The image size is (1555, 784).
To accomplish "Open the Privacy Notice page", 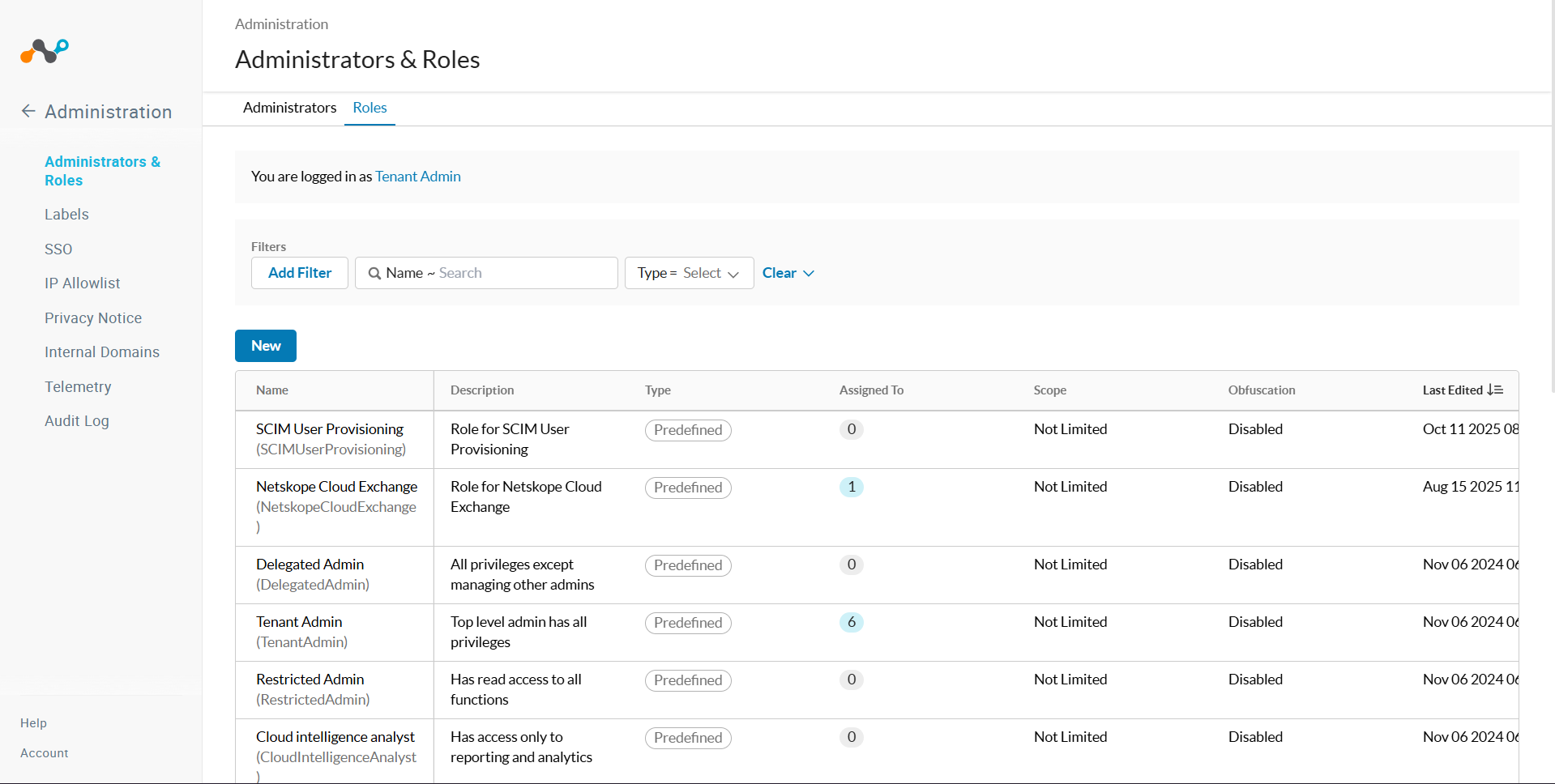I will point(93,317).
